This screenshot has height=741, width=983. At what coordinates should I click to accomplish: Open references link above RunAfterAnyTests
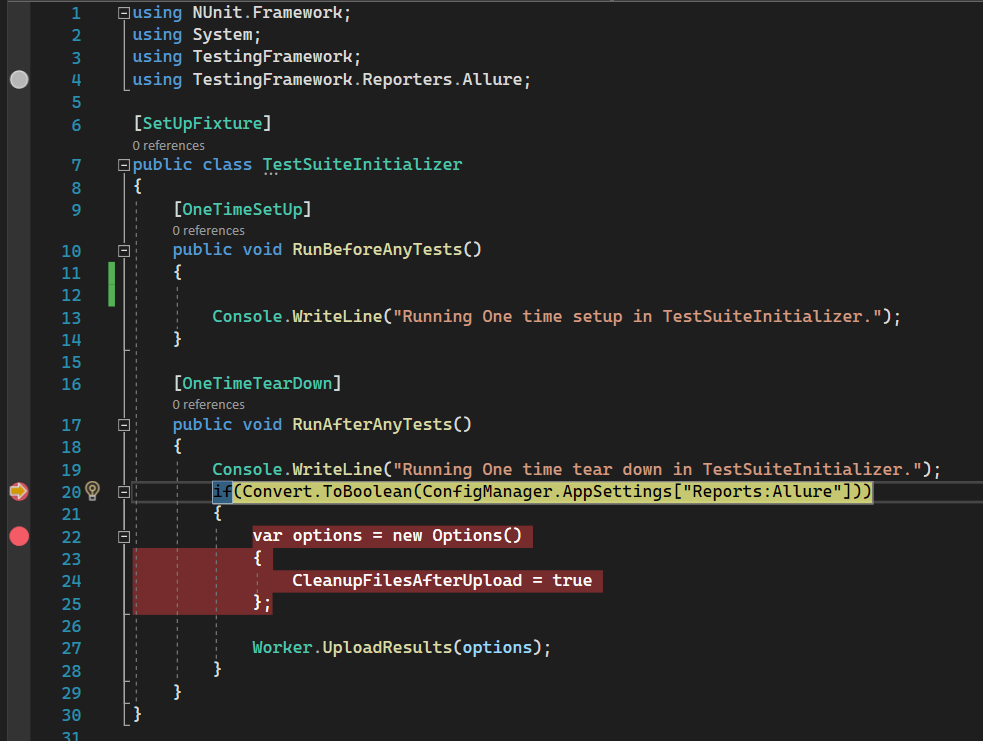(x=209, y=405)
